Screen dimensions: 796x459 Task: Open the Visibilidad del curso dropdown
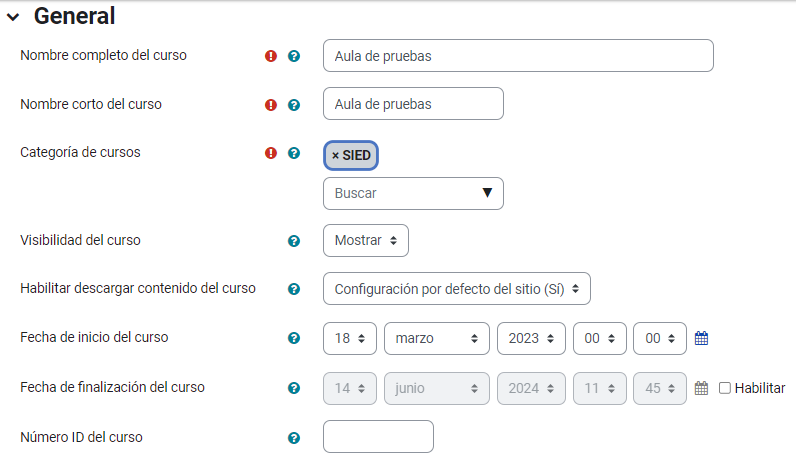click(366, 241)
